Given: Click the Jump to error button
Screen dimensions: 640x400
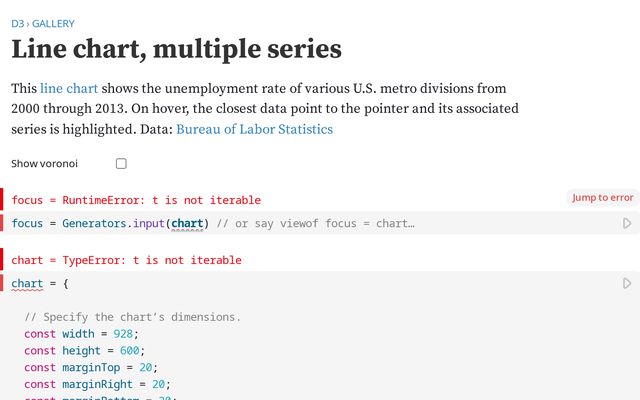Looking at the screenshot, I should point(602,198).
